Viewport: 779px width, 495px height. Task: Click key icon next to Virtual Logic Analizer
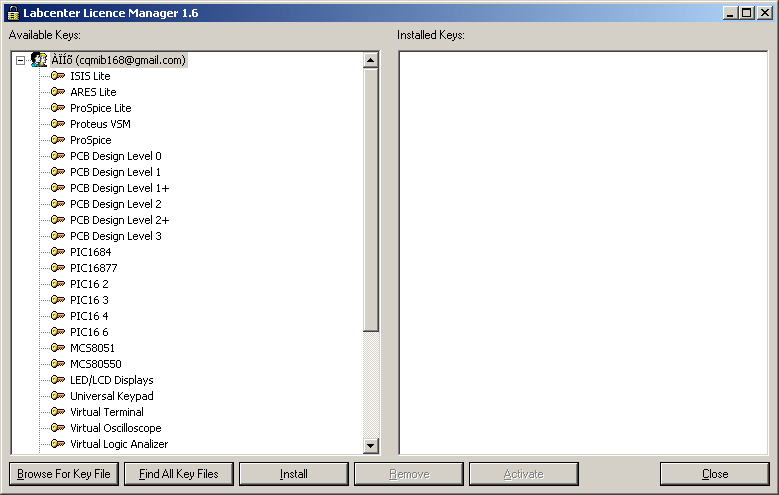tap(58, 444)
